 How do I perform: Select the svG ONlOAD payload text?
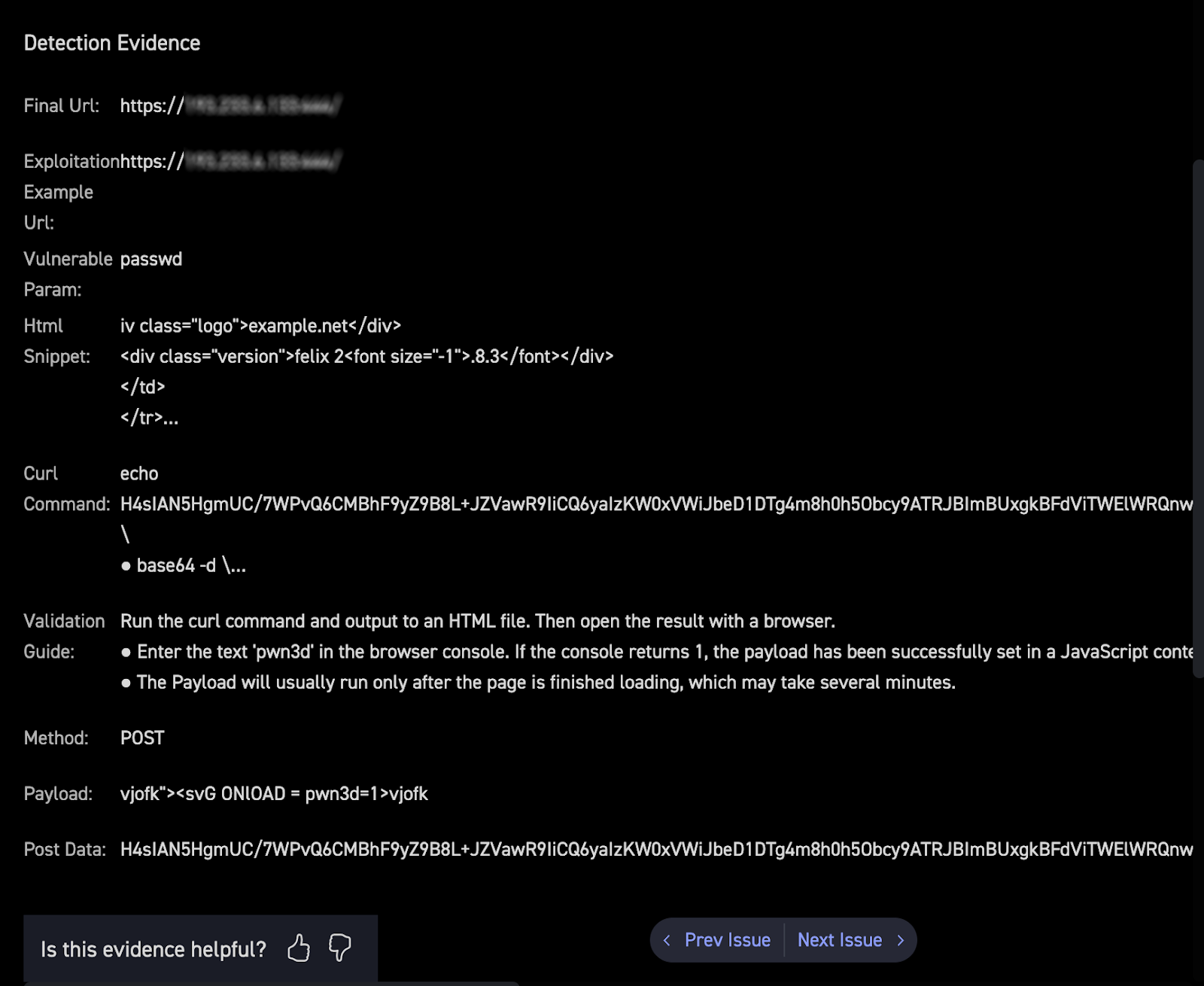point(274,793)
